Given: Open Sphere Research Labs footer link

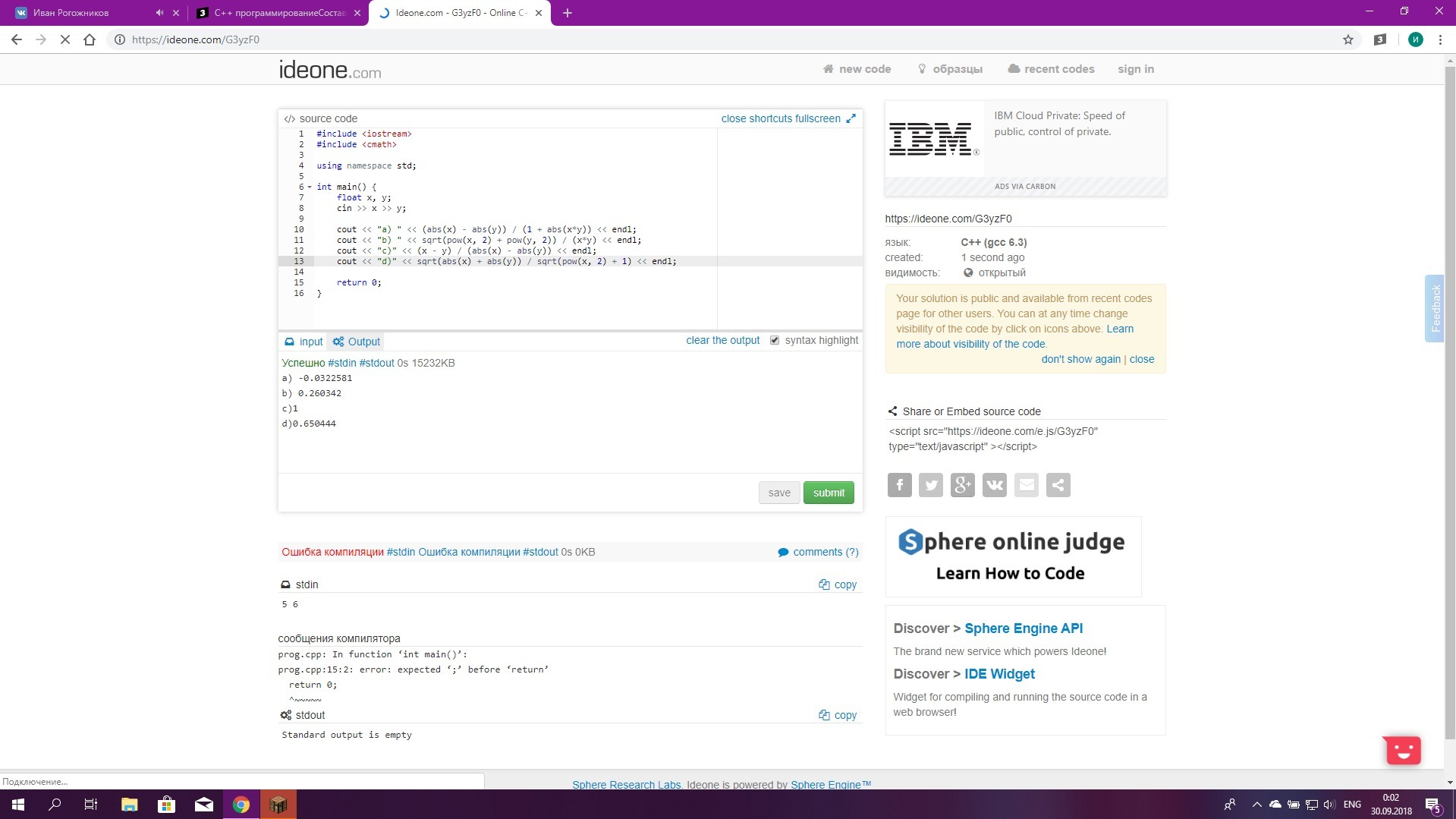Looking at the screenshot, I should 626,784.
